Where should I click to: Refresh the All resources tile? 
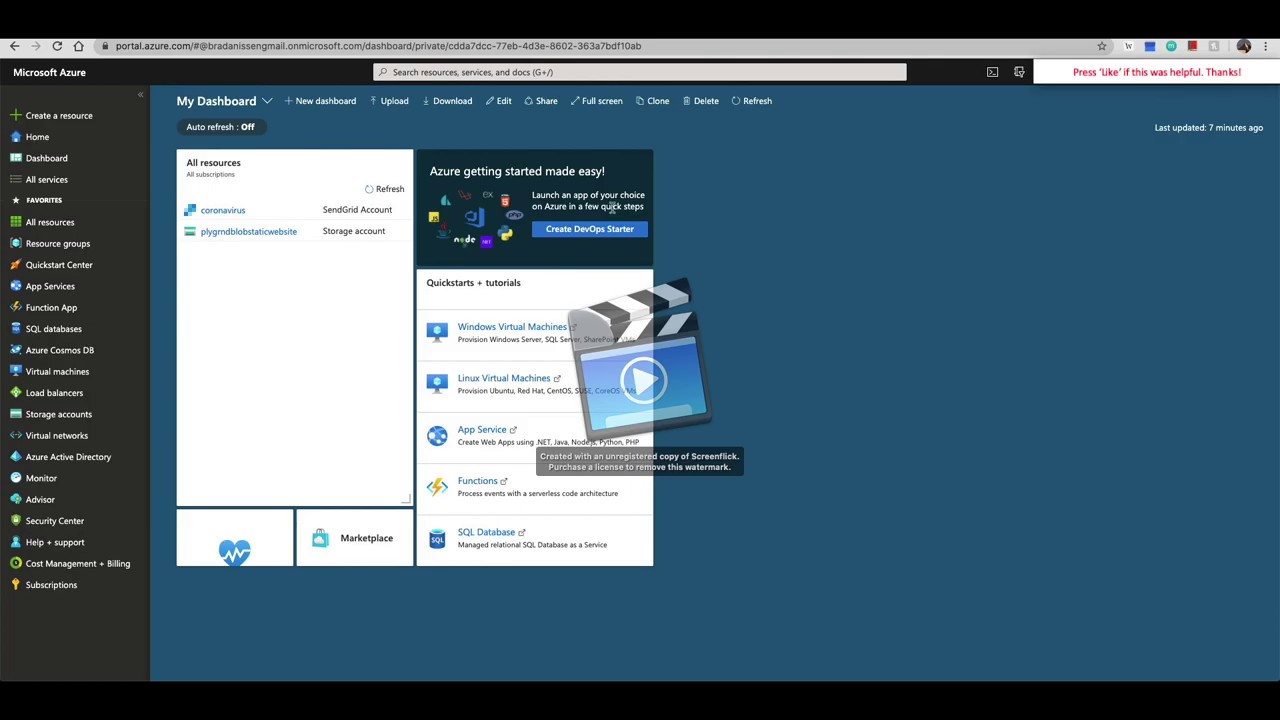click(384, 189)
